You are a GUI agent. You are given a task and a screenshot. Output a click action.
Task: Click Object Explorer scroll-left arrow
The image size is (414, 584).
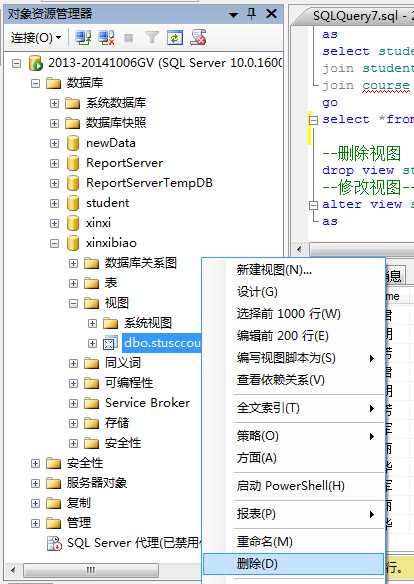click(13, 570)
